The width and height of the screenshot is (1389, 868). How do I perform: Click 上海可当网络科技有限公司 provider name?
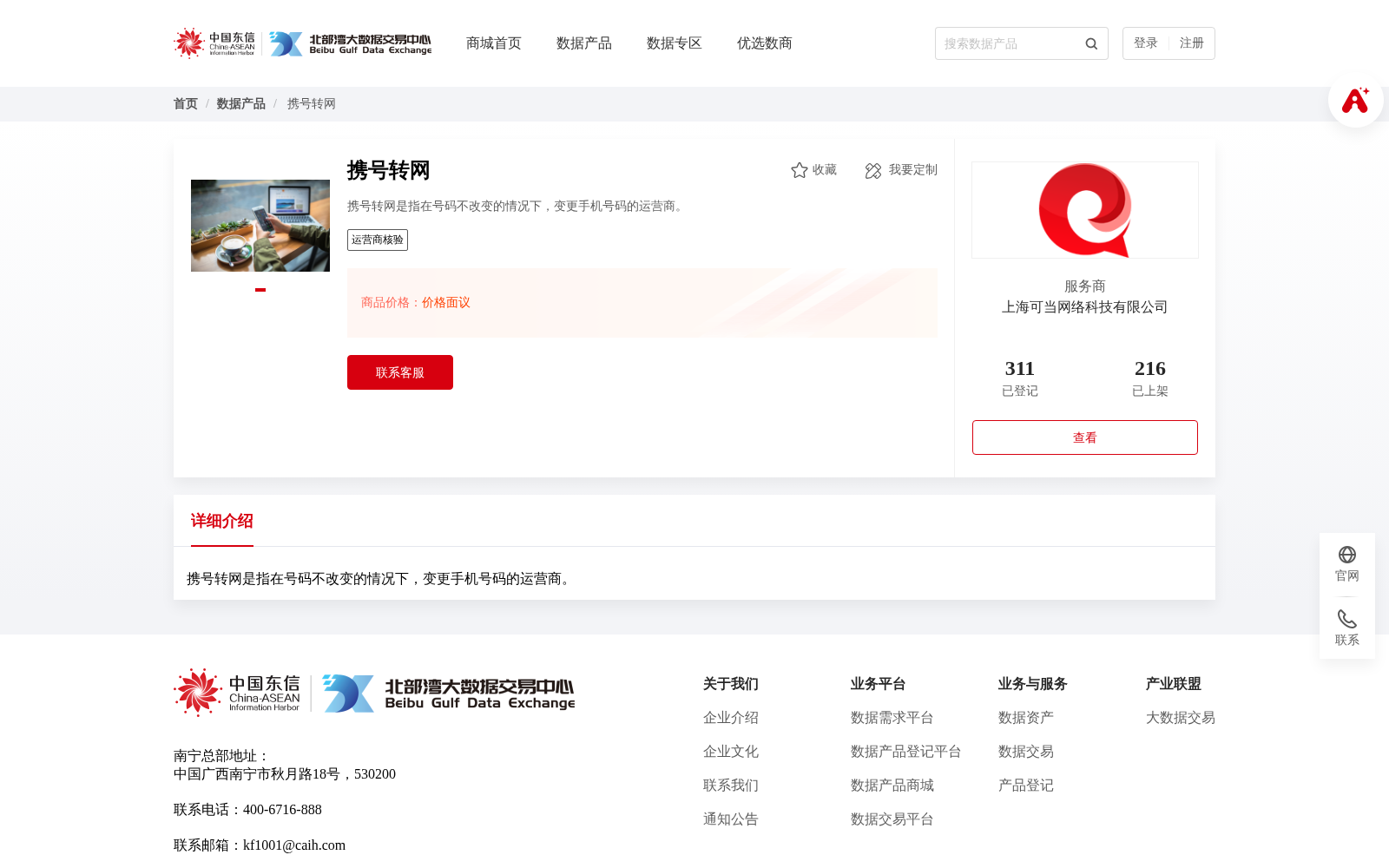coord(1085,307)
